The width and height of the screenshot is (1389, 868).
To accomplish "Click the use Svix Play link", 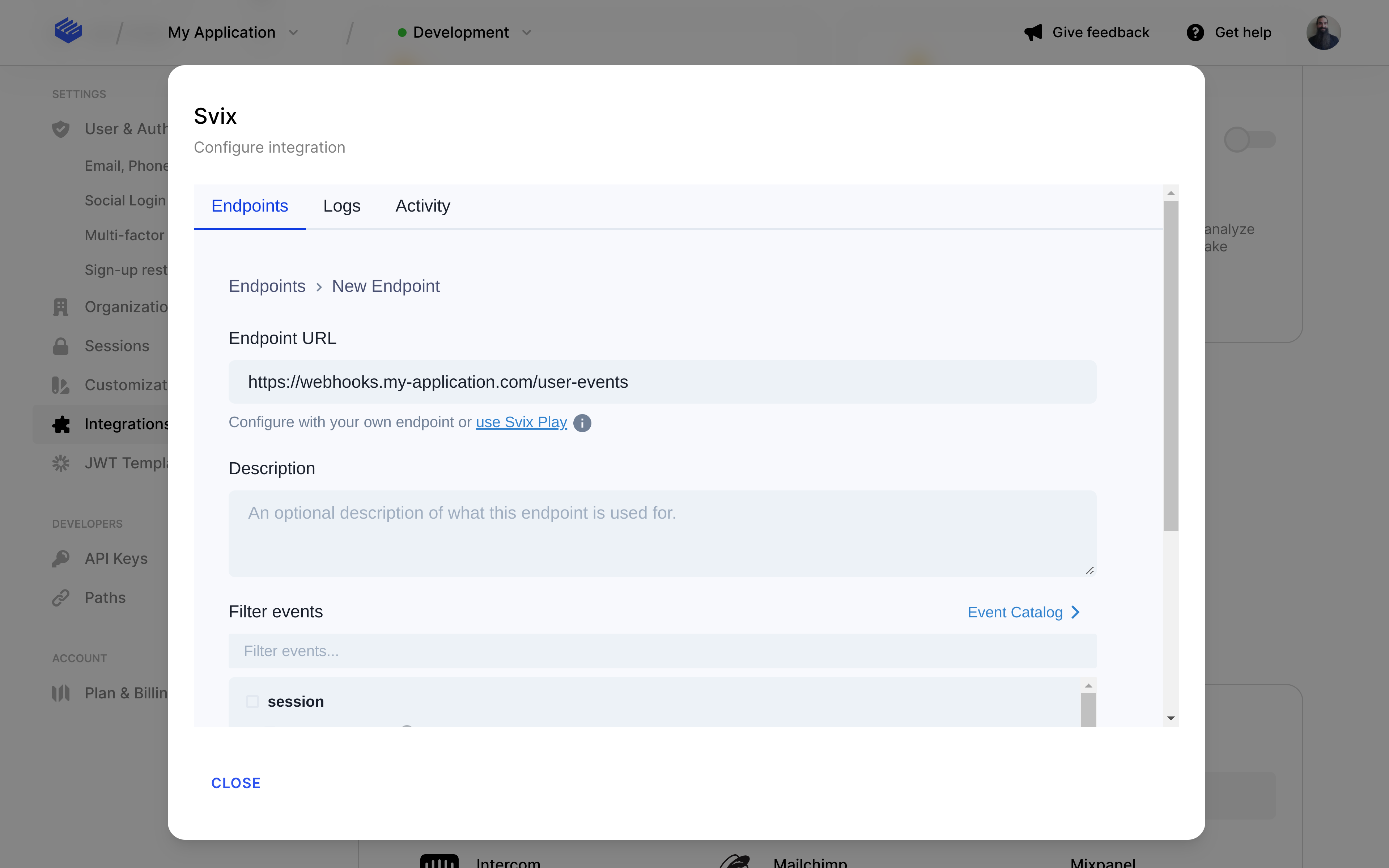I will (x=521, y=422).
